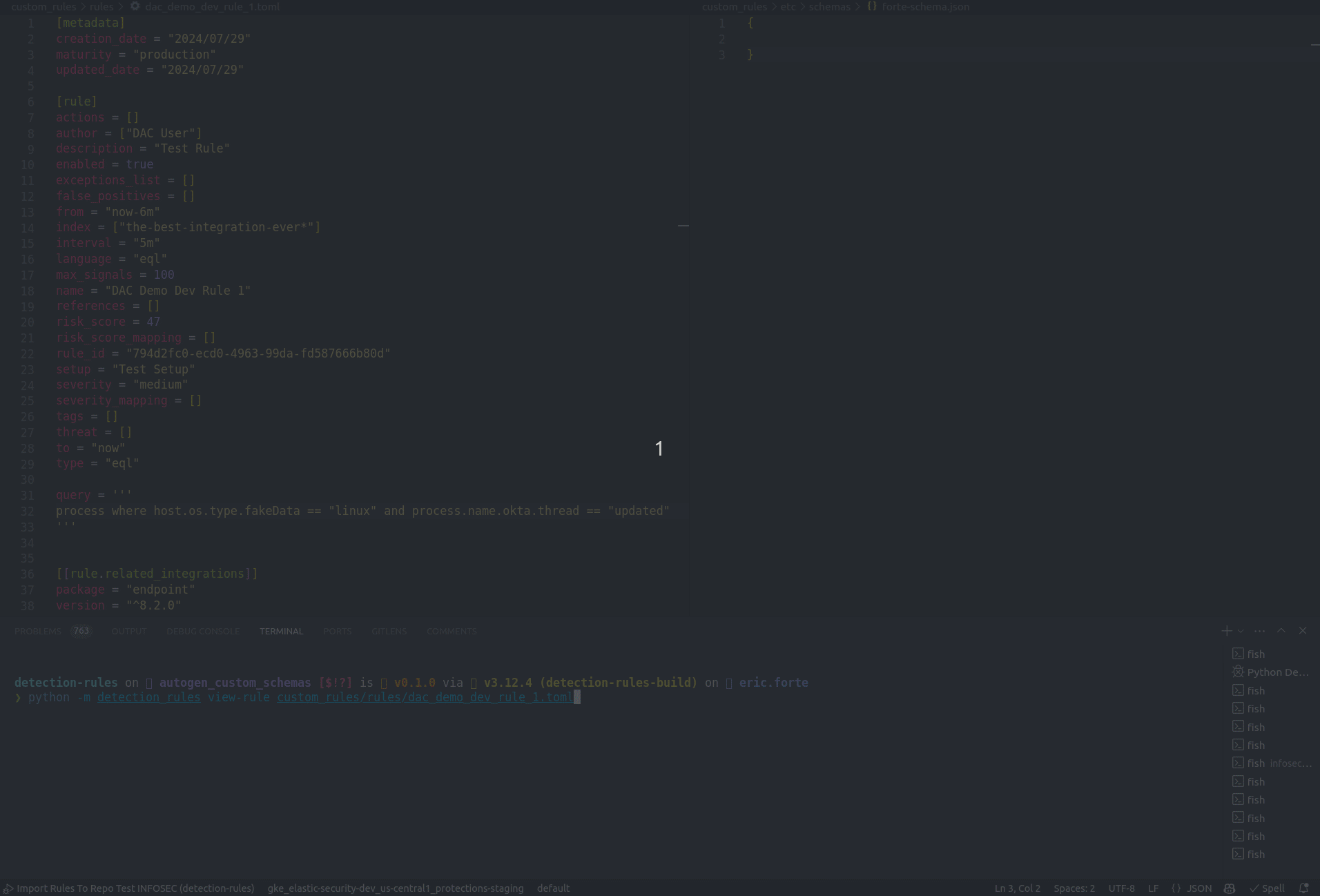Open the COMMENTS tab
The height and width of the screenshot is (896, 1320).
(452, 631)
